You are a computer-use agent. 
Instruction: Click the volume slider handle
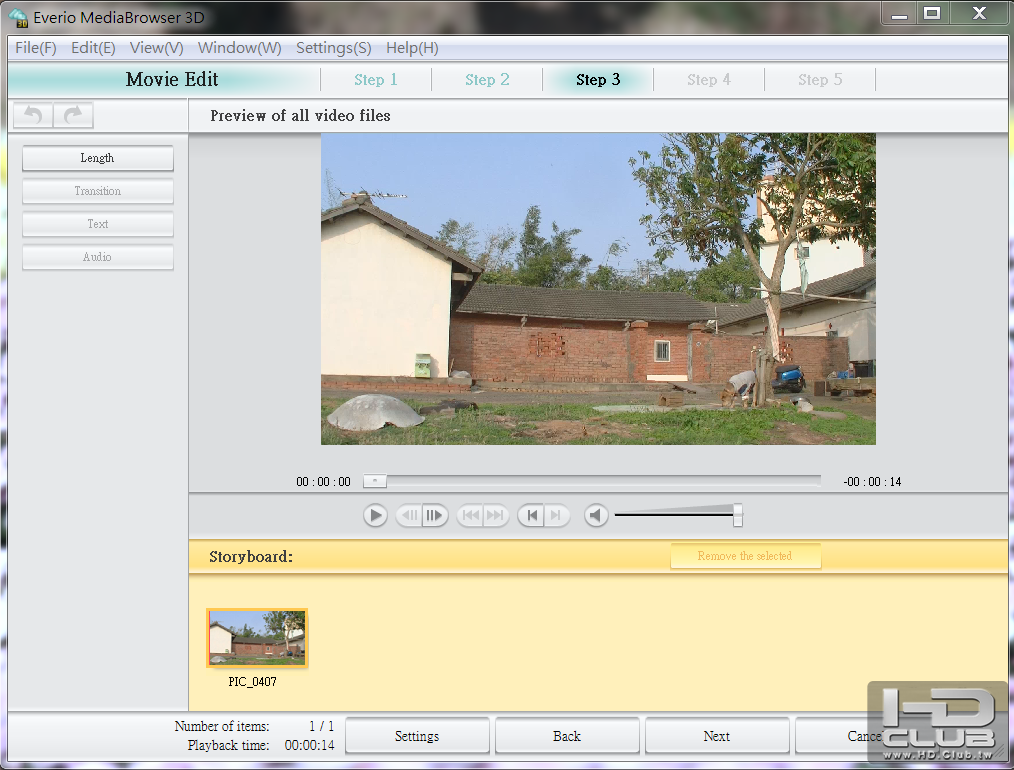[738, 515]
